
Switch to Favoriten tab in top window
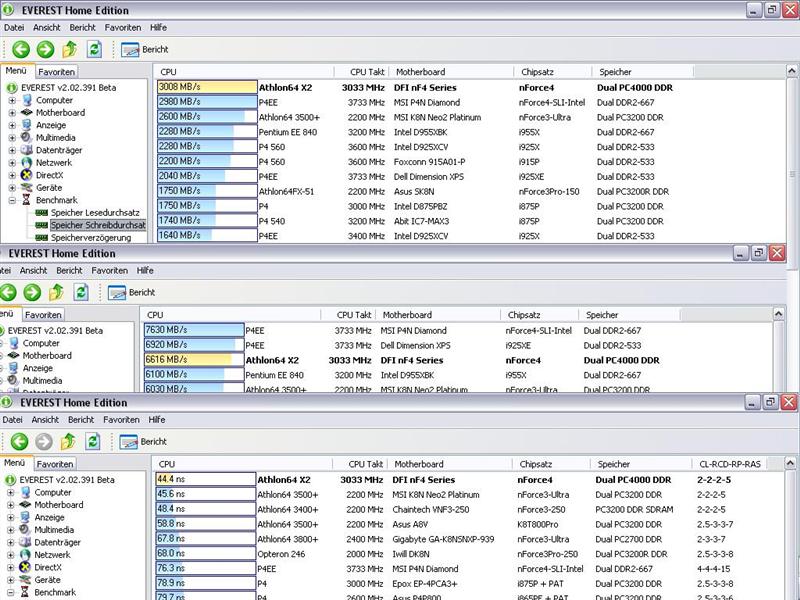coord(57,72)
